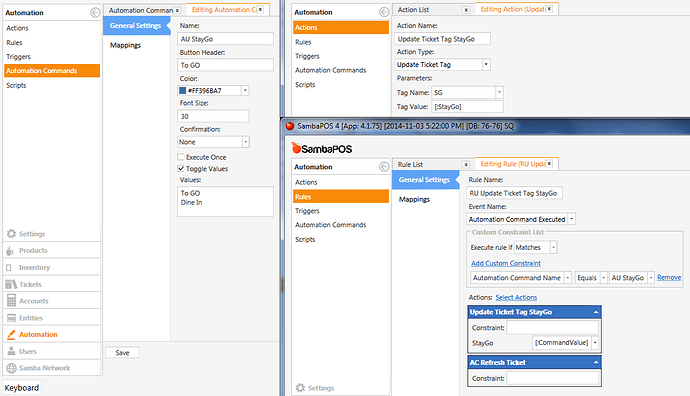Open Users section icon
Image resolution: width=690 pixels, height=396 pixels.
11,351
